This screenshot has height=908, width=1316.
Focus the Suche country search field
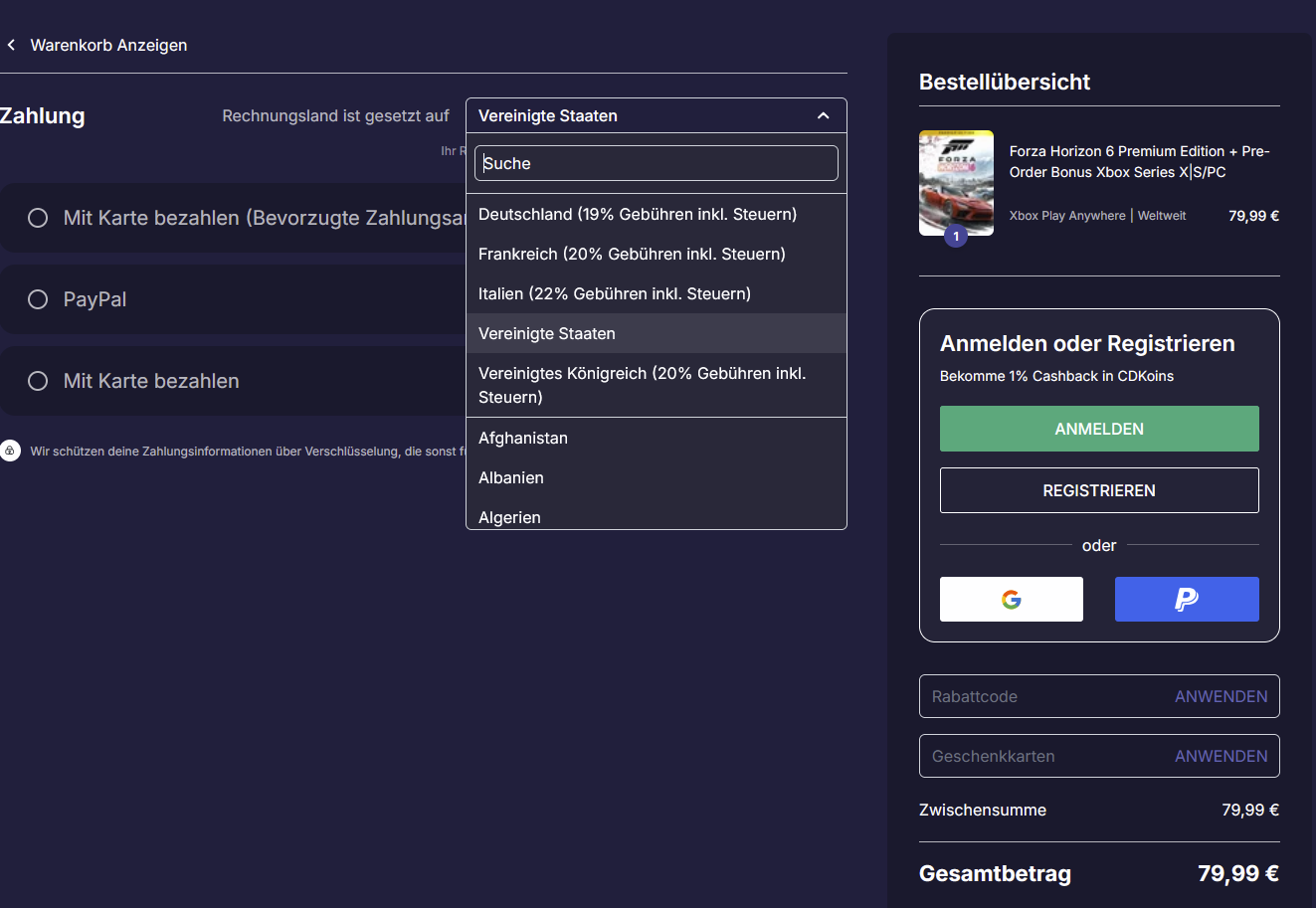(657, 163)
